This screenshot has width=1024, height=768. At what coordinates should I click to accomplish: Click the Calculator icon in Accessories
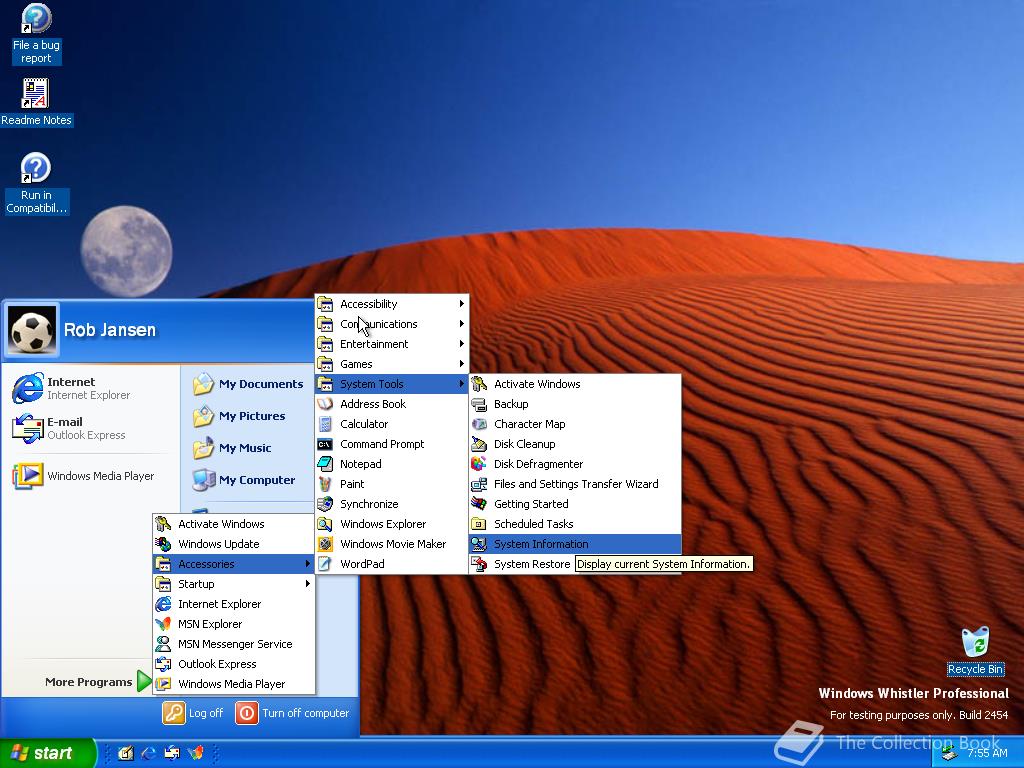(325, 424)
